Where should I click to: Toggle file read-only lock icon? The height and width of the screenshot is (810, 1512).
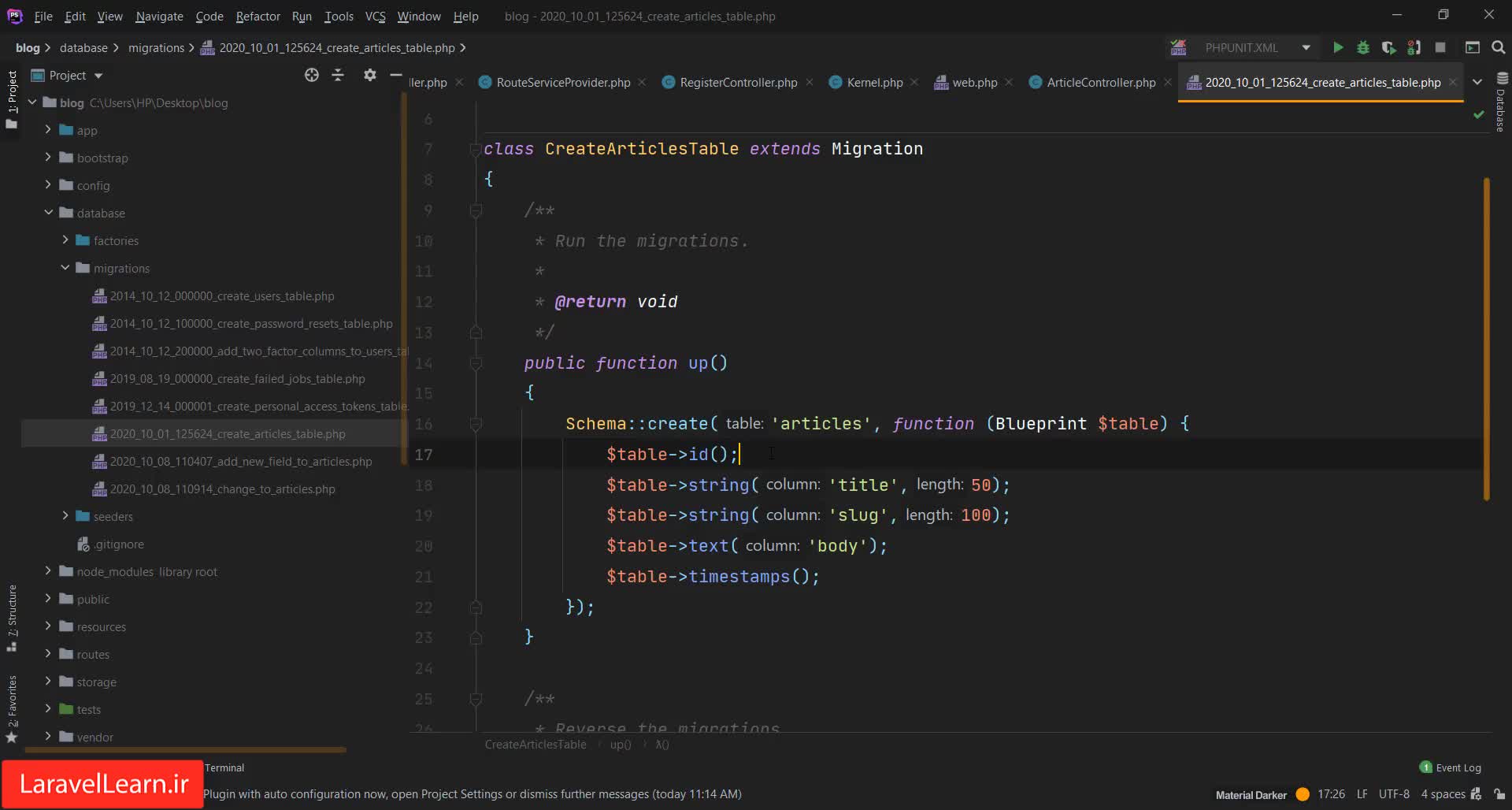(1499, 794)
